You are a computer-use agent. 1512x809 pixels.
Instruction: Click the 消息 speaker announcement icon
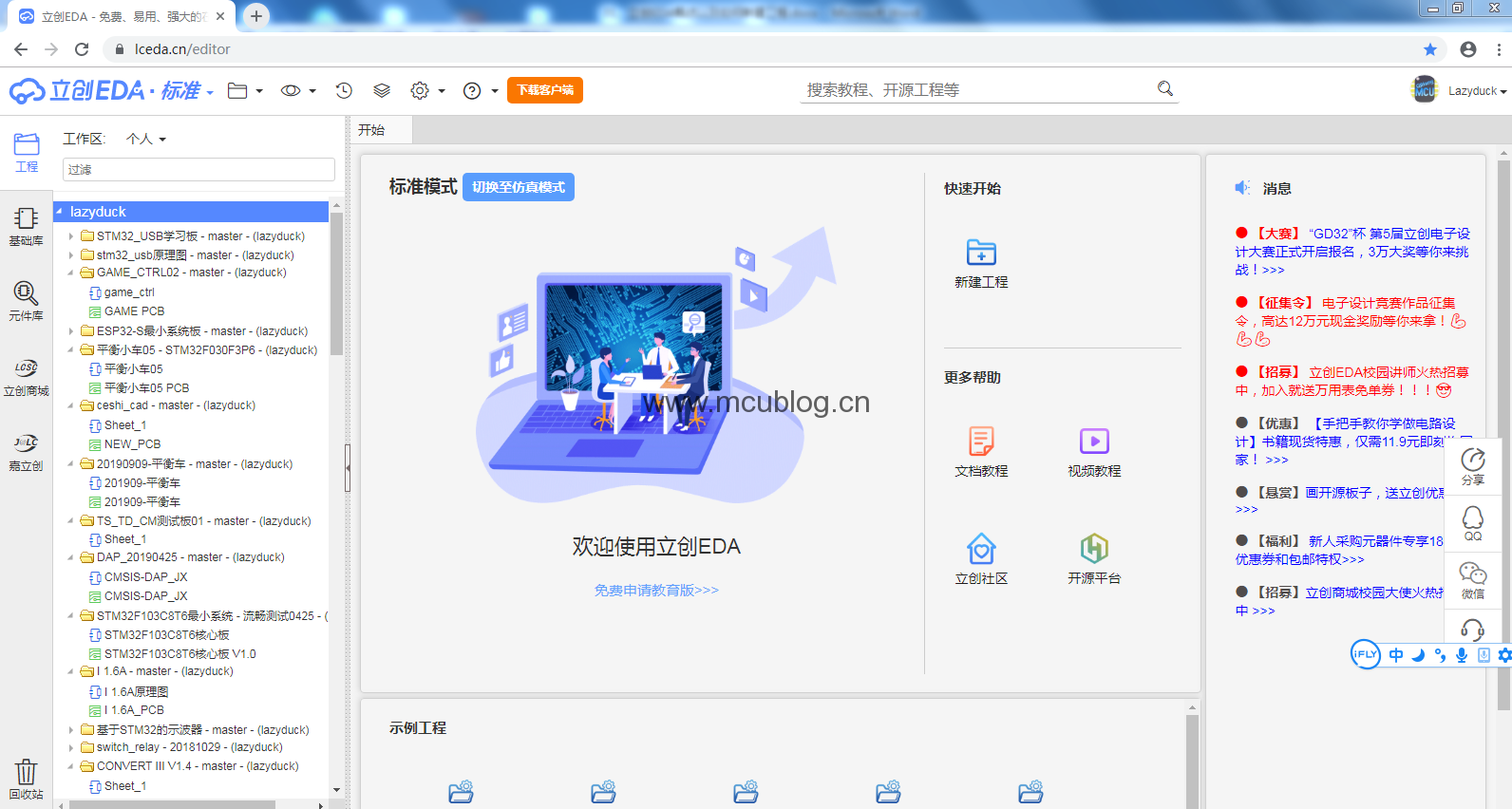1242,188
